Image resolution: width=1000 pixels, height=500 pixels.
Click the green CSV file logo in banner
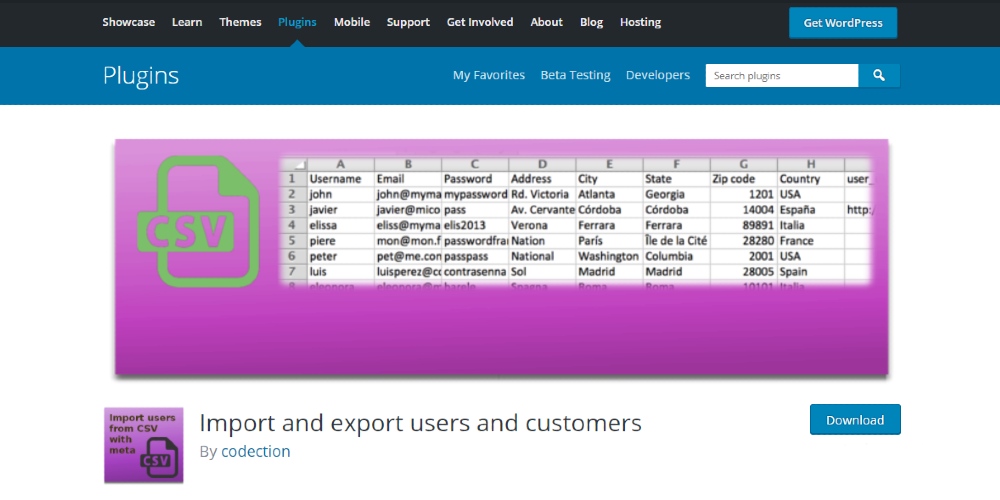[198, 221]
